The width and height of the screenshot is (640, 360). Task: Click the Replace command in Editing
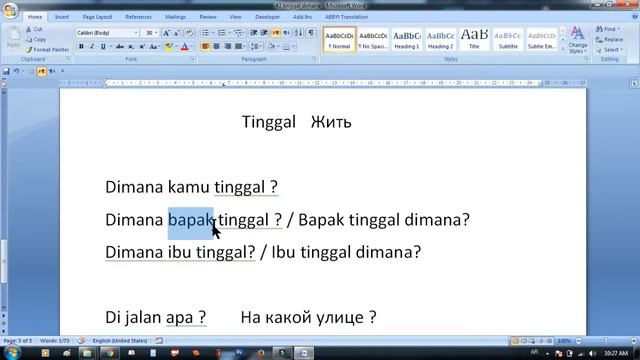pos(609,40)
